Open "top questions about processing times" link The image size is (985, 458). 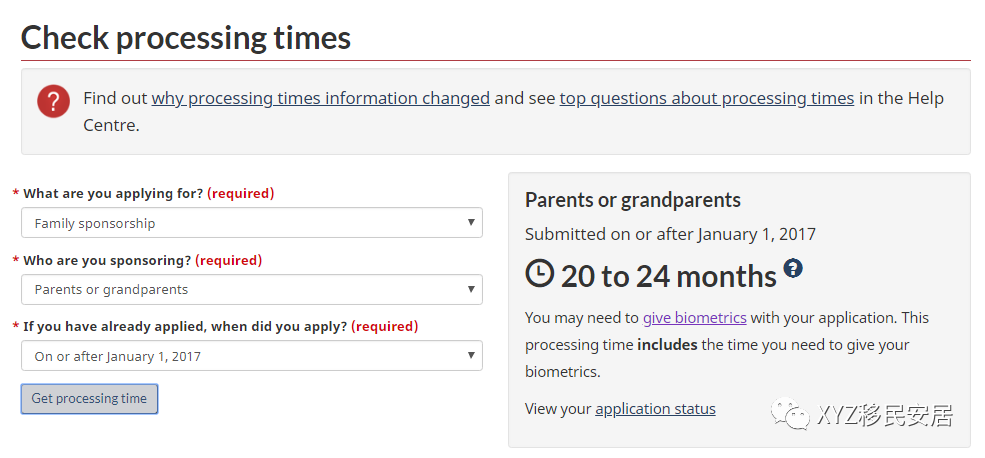point(706,98)
